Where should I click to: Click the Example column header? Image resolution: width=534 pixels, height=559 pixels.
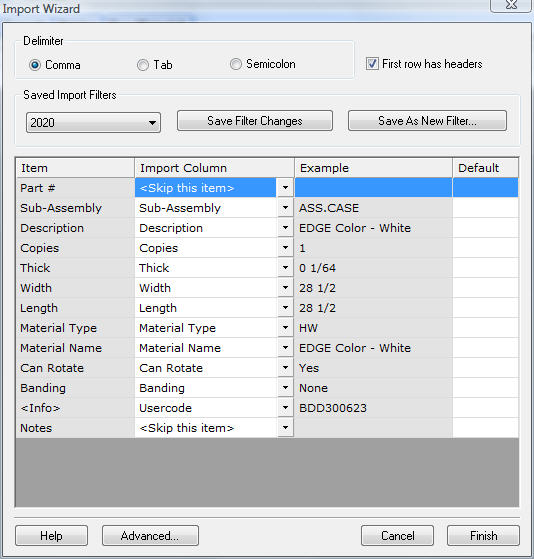[373, 168]
